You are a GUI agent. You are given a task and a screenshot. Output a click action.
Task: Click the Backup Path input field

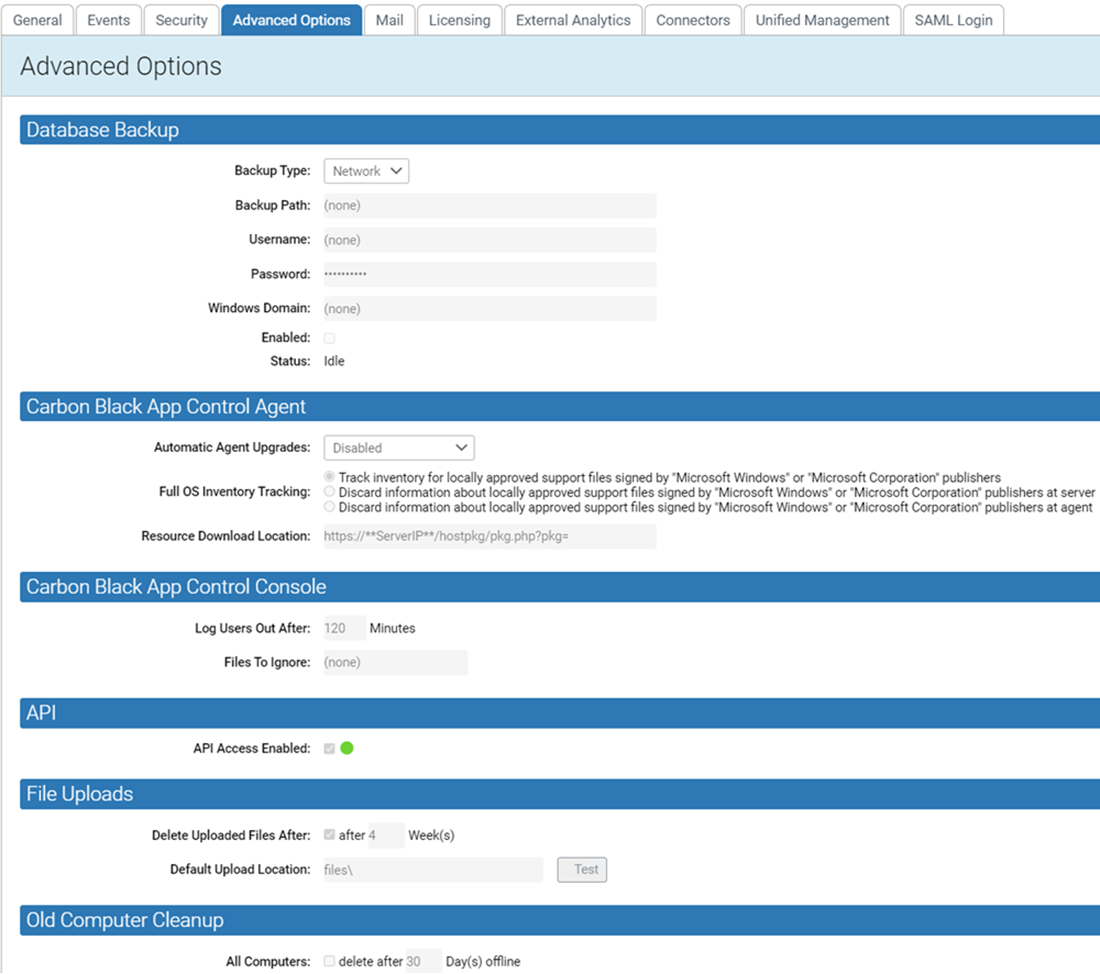[x=489, y=205]
